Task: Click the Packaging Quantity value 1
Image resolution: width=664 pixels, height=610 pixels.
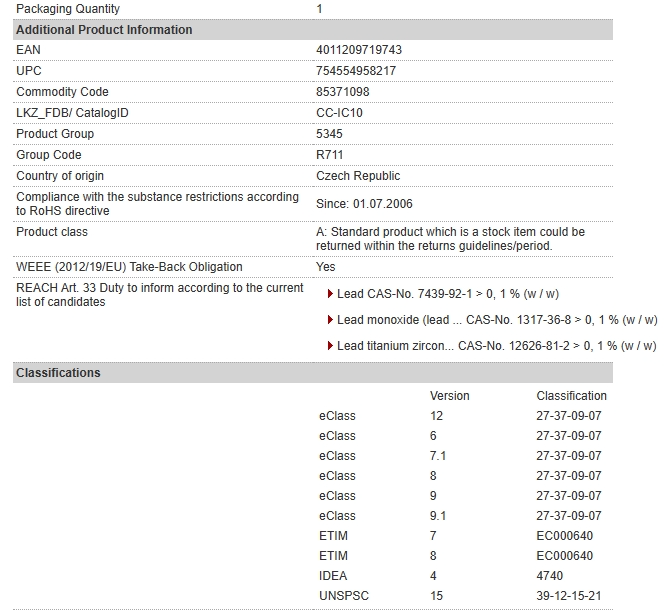Action: coord(319,9)
